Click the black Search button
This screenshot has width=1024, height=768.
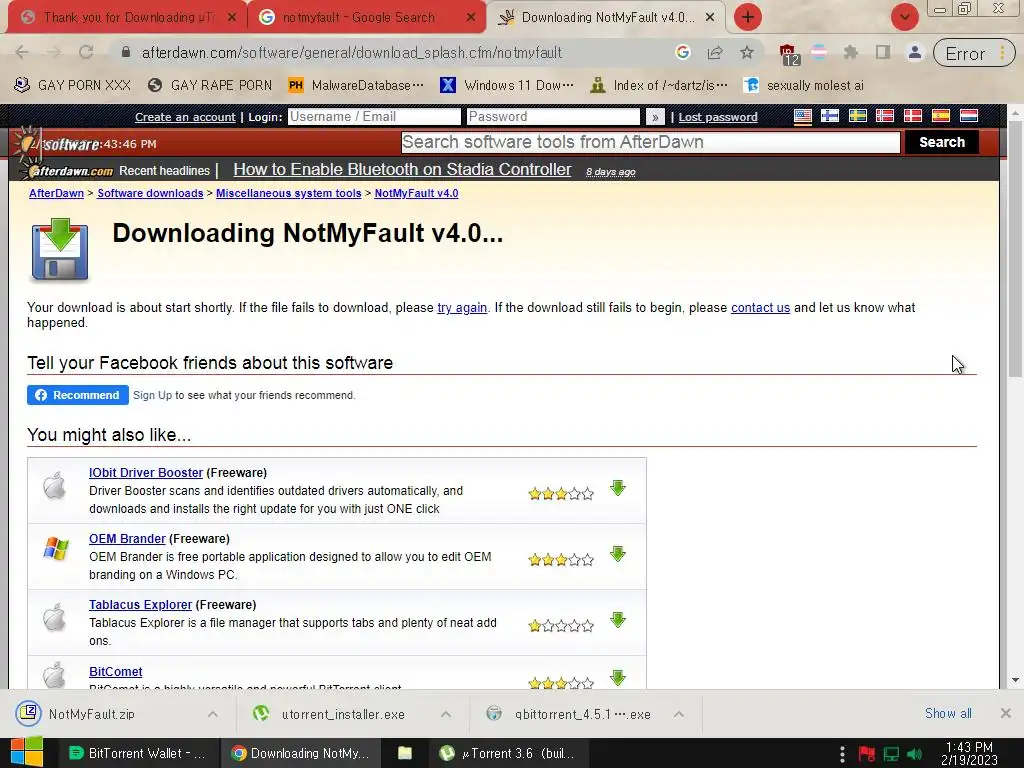click(x=942, y=142)
